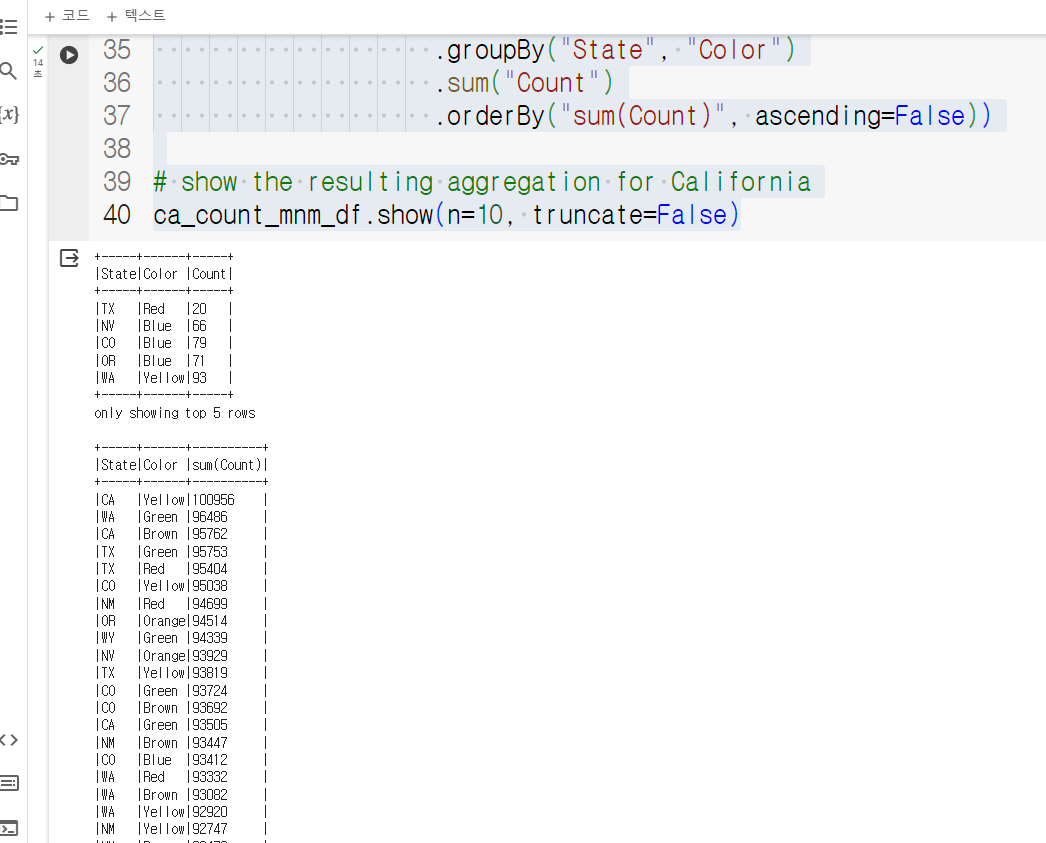This screenshot has width=1046, height=843.
Task: Click first table row WA Yellow 93
Action: [x=164, y=378]
